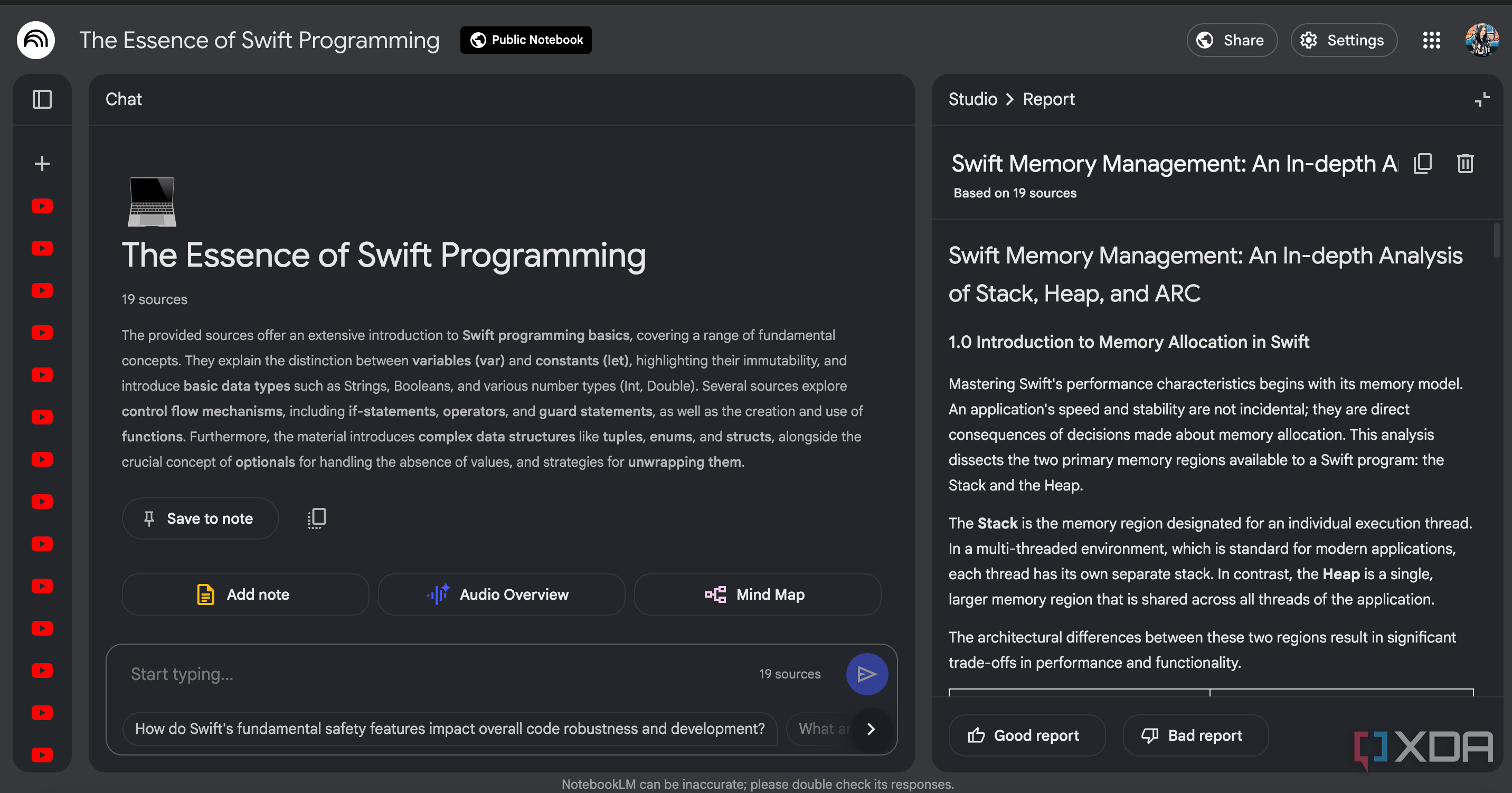Viewport: 1512px width, 793px height.
Task: Open Settings
Action: (x=1344, y=40)
